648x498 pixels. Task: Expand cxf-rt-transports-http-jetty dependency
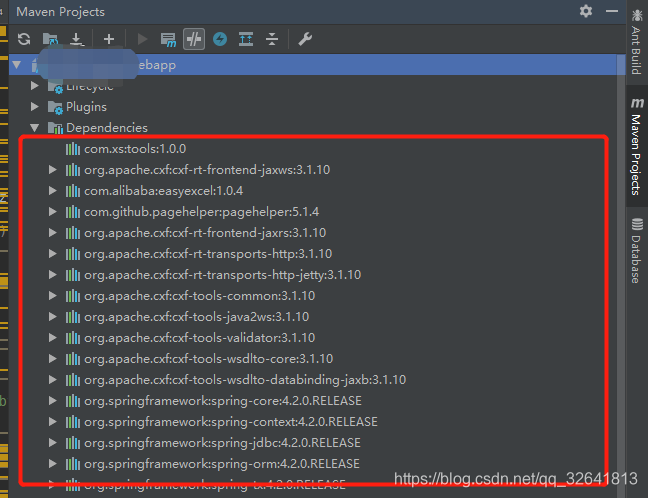tap(52, 274)
